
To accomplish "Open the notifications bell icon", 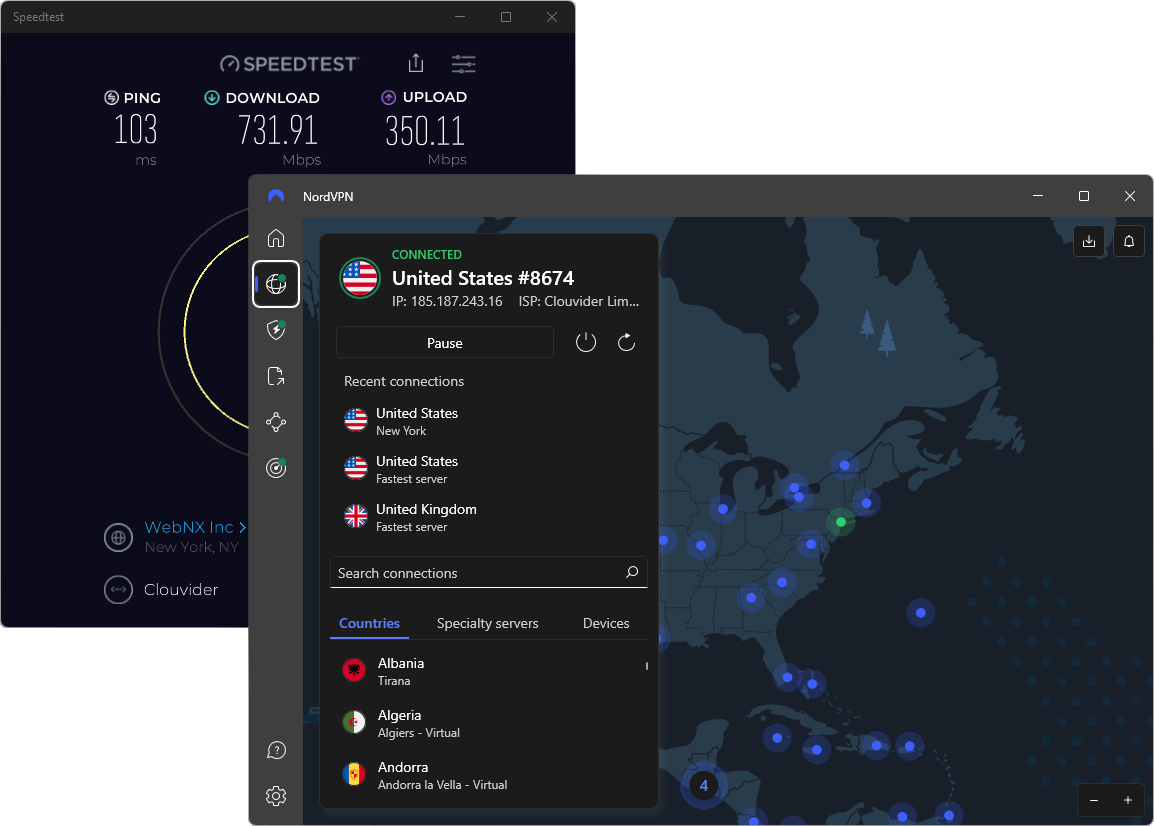I will point(1129,241).
